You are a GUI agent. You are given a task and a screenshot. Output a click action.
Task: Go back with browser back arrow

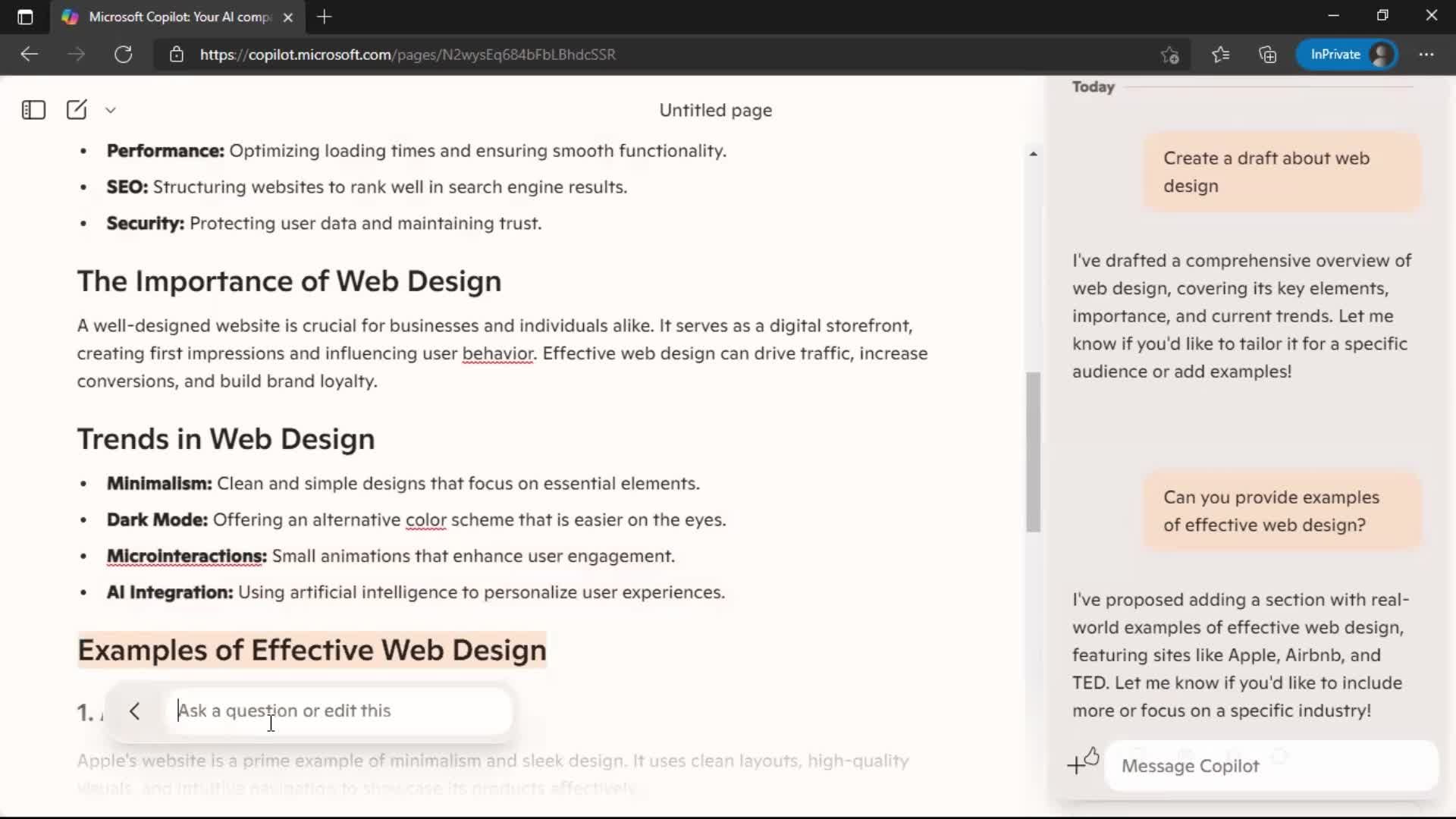(29, 55)
